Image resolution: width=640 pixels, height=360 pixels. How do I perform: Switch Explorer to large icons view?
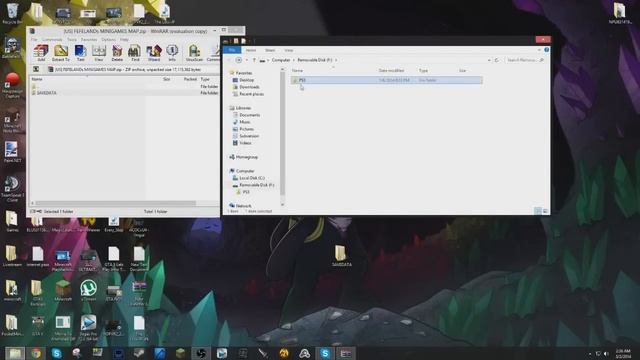[545, 211]
